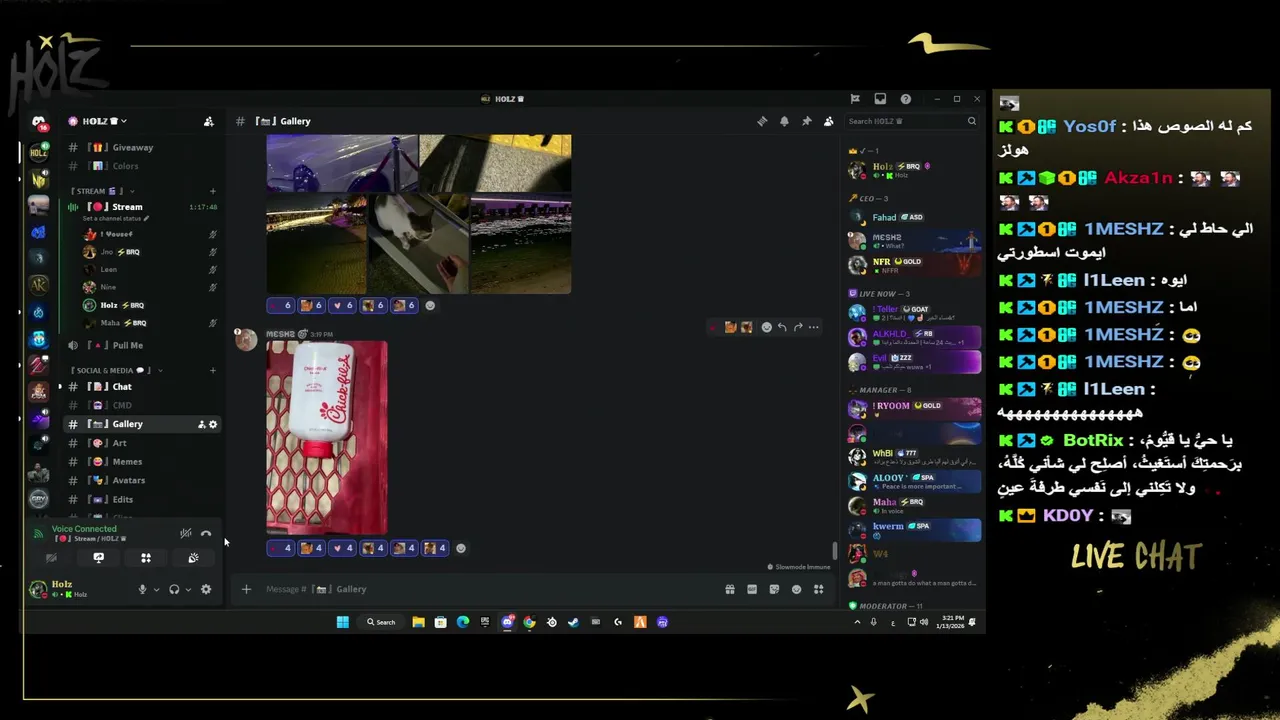This screenshot has height=720, width=1280.
Task: Open microphone input options arrow
Action: [156, 589]
